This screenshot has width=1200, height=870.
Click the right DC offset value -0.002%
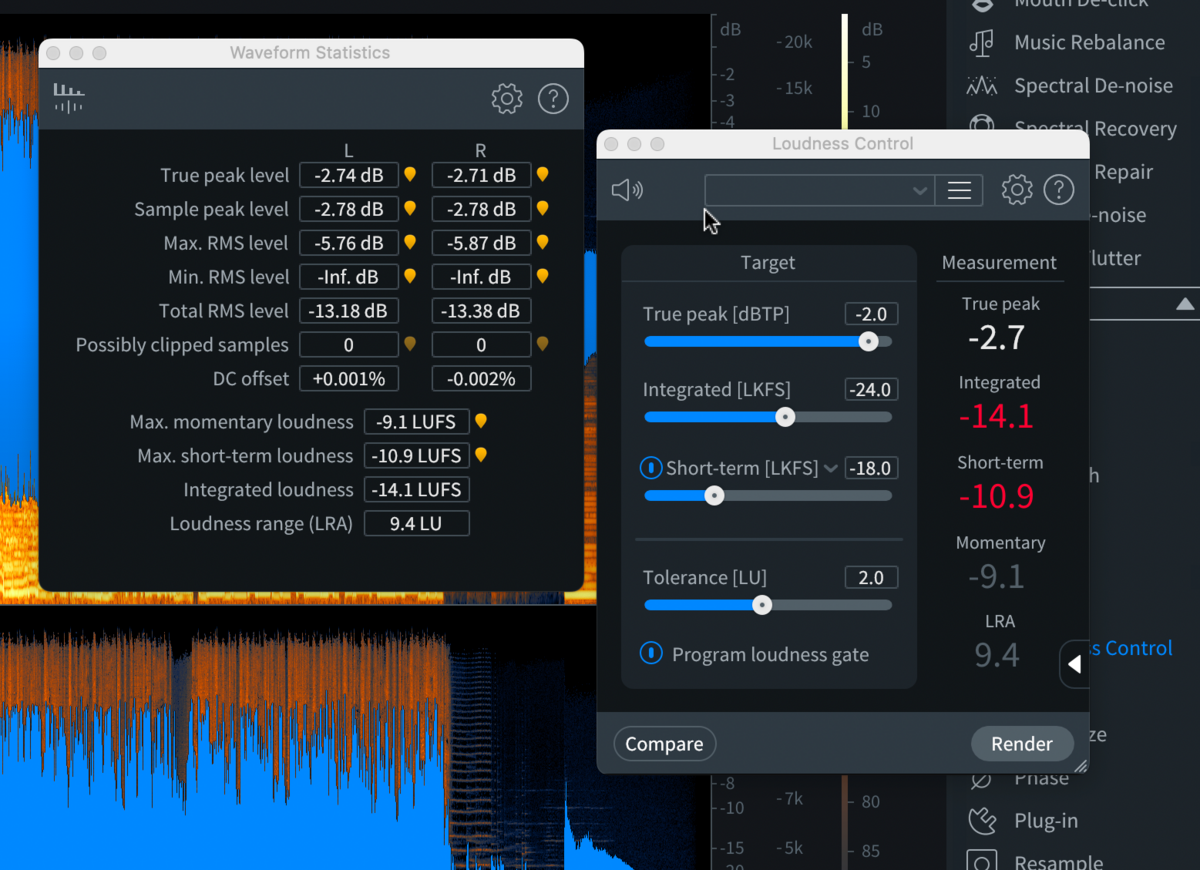pos(481,379)
